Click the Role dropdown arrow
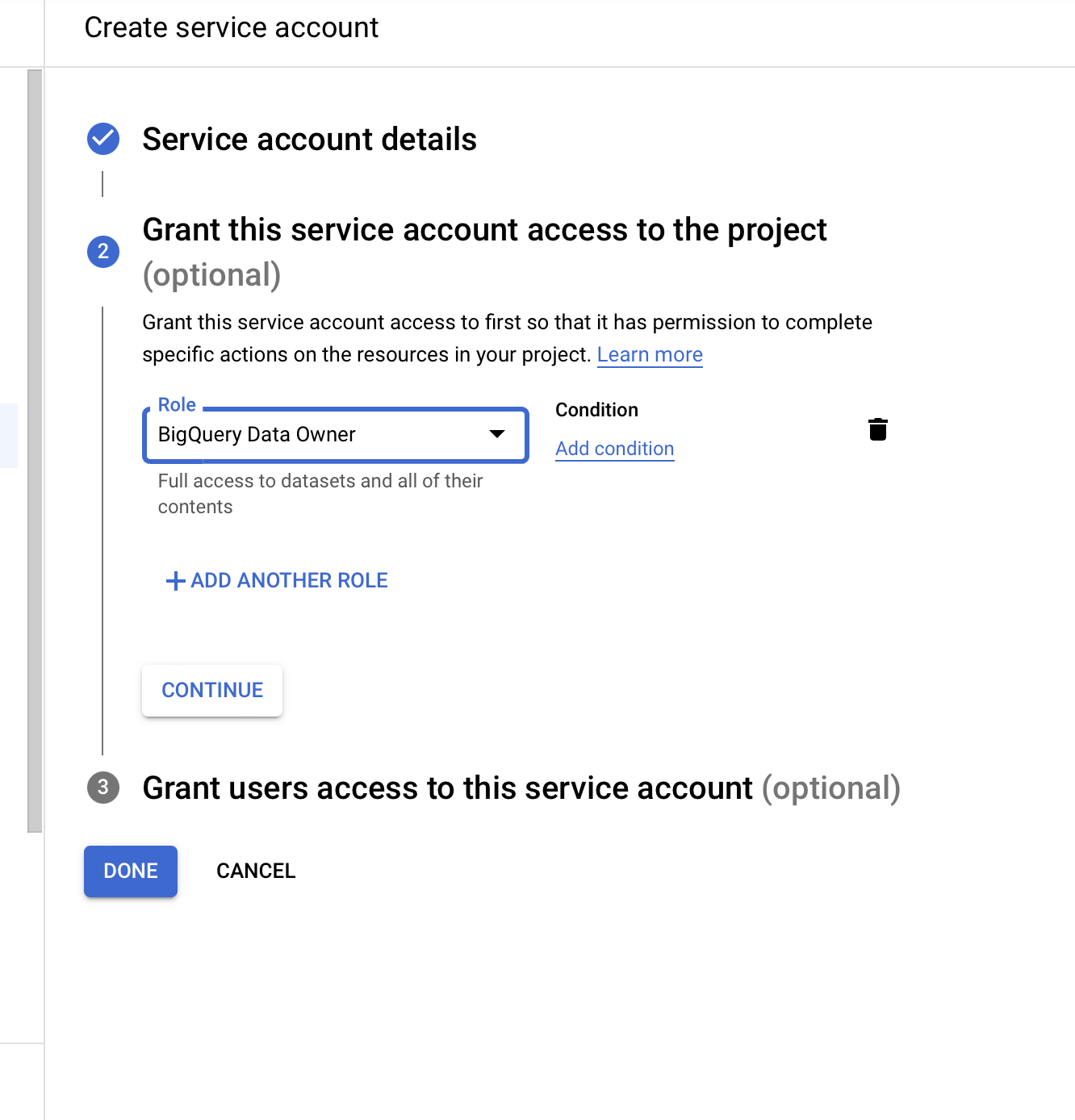The width and height of the screenshot is (1075, 1120). point(497,434)
